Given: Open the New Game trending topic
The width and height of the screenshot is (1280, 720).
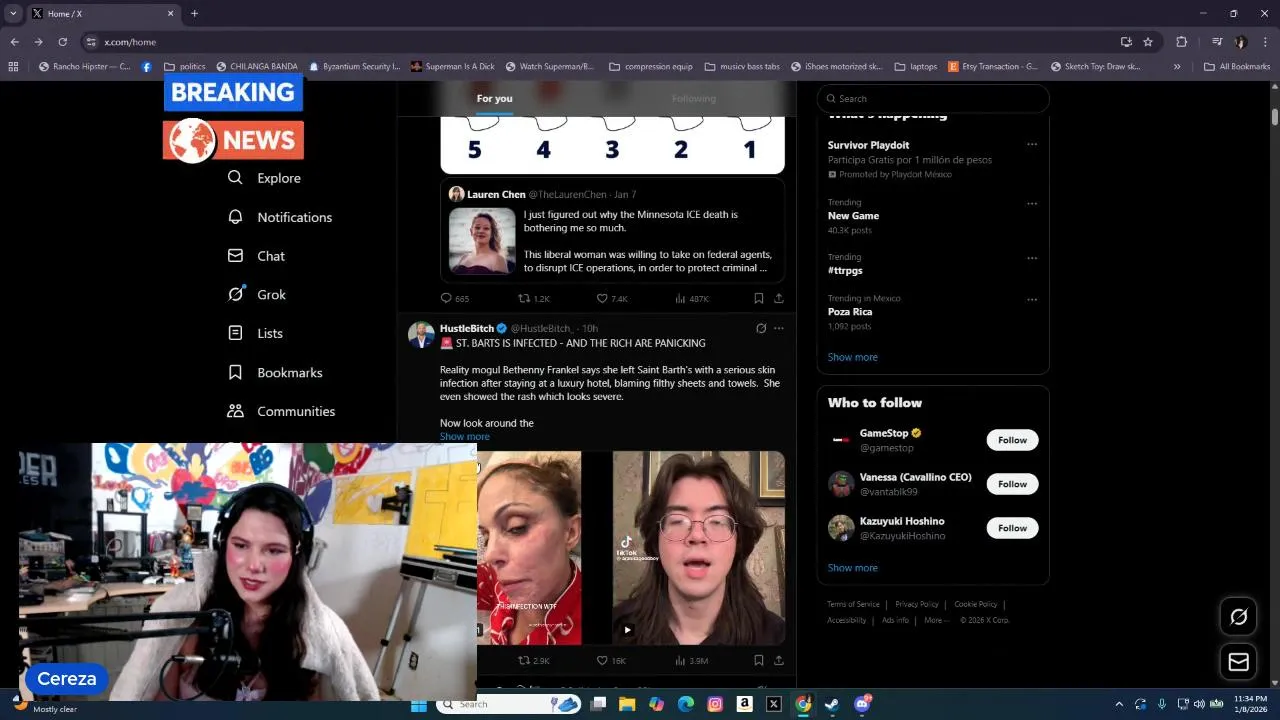Looking at the screenshot, I should [853, 216].
